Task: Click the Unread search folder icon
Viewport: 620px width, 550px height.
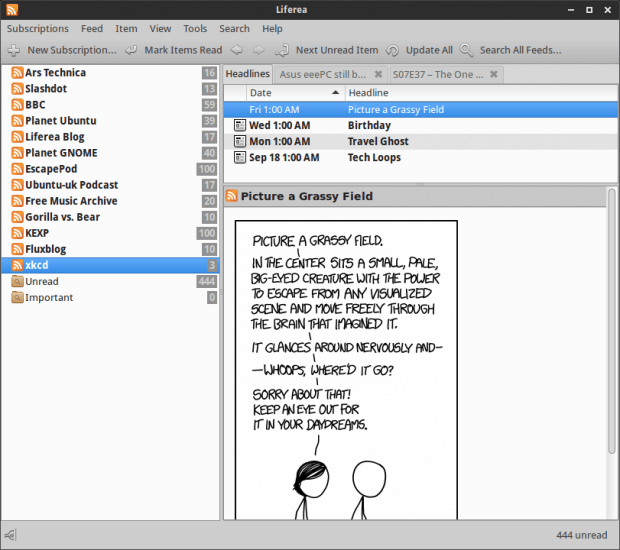Action: (17, 281)
